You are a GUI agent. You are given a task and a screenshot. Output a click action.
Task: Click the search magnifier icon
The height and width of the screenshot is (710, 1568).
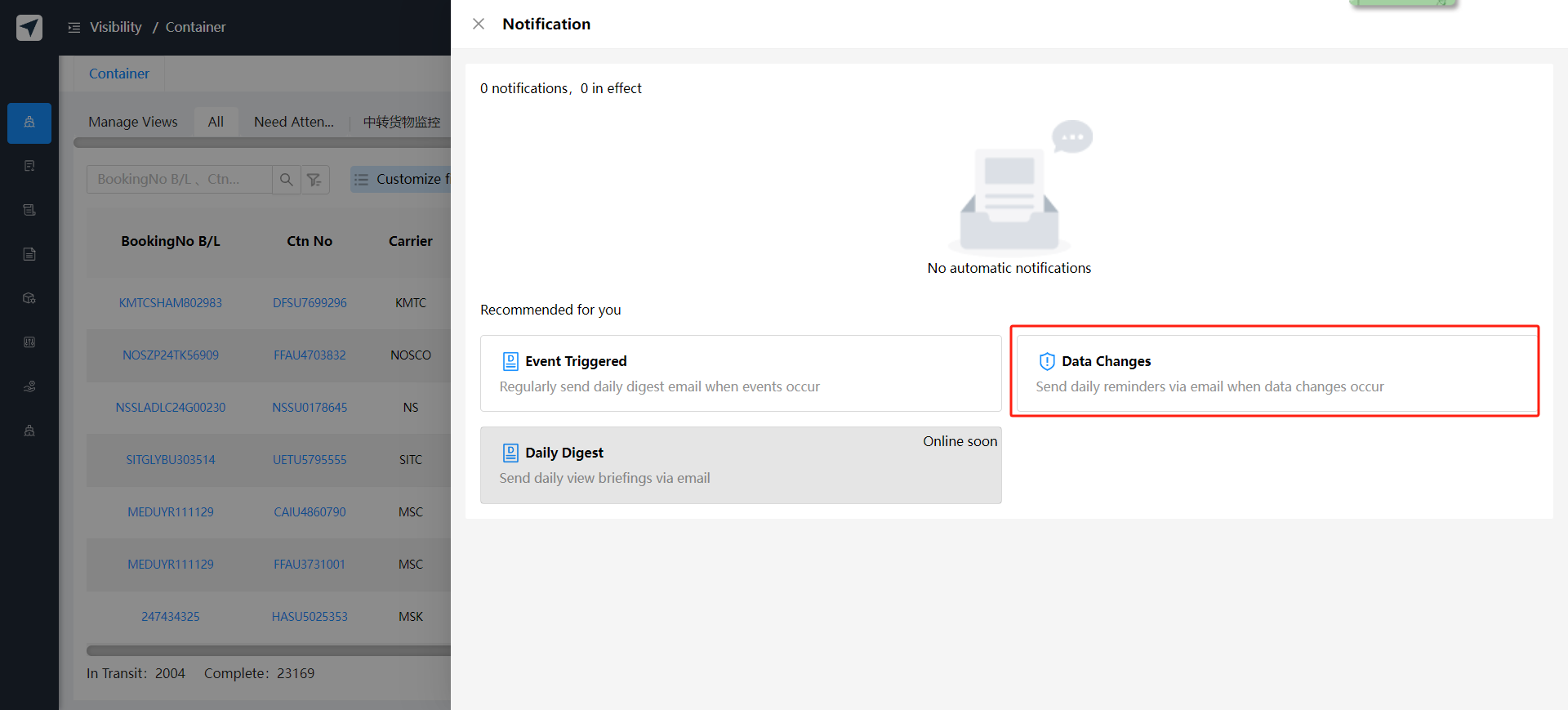point(286,180)
